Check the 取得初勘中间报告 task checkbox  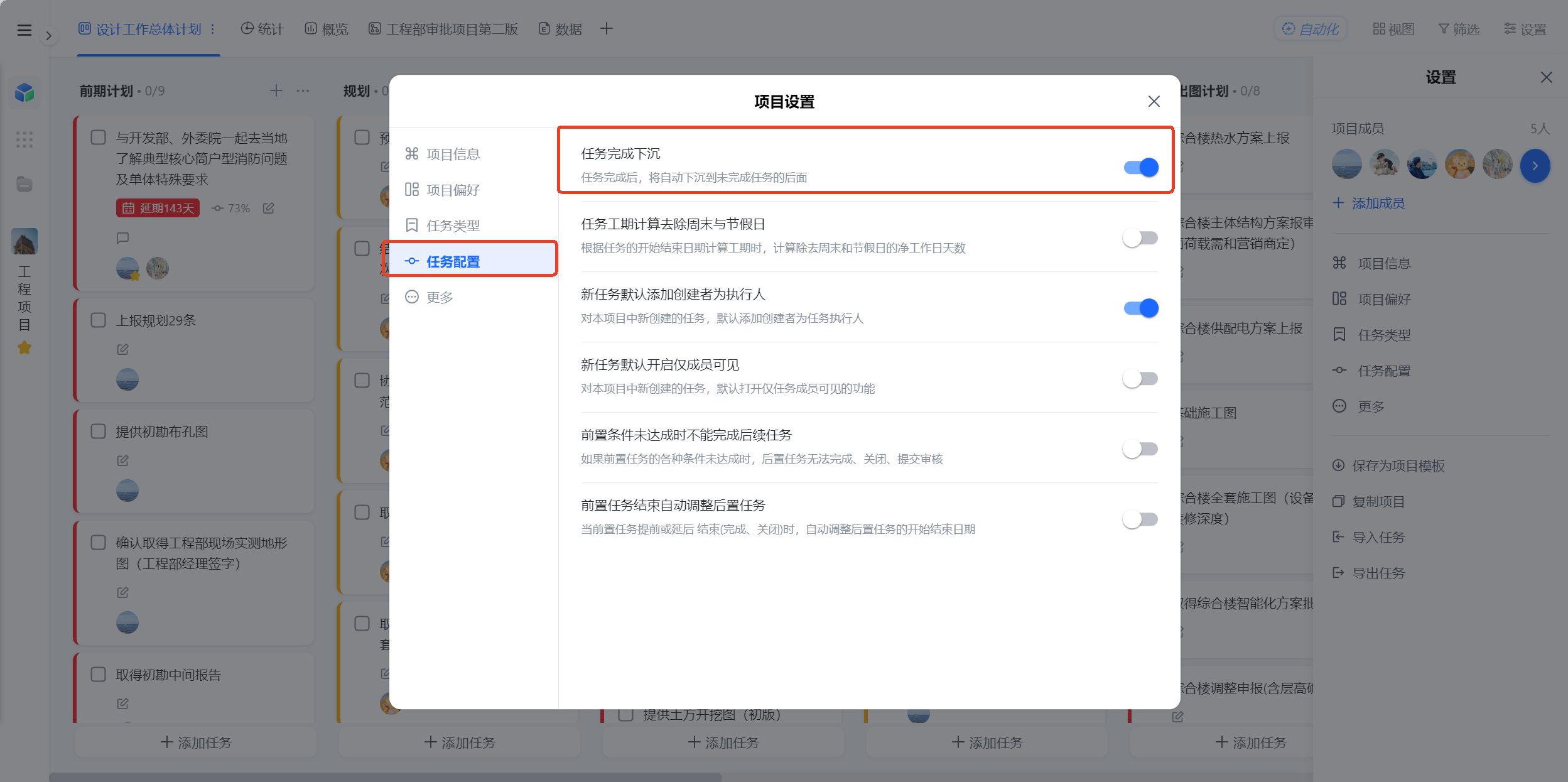pos(98,675)
